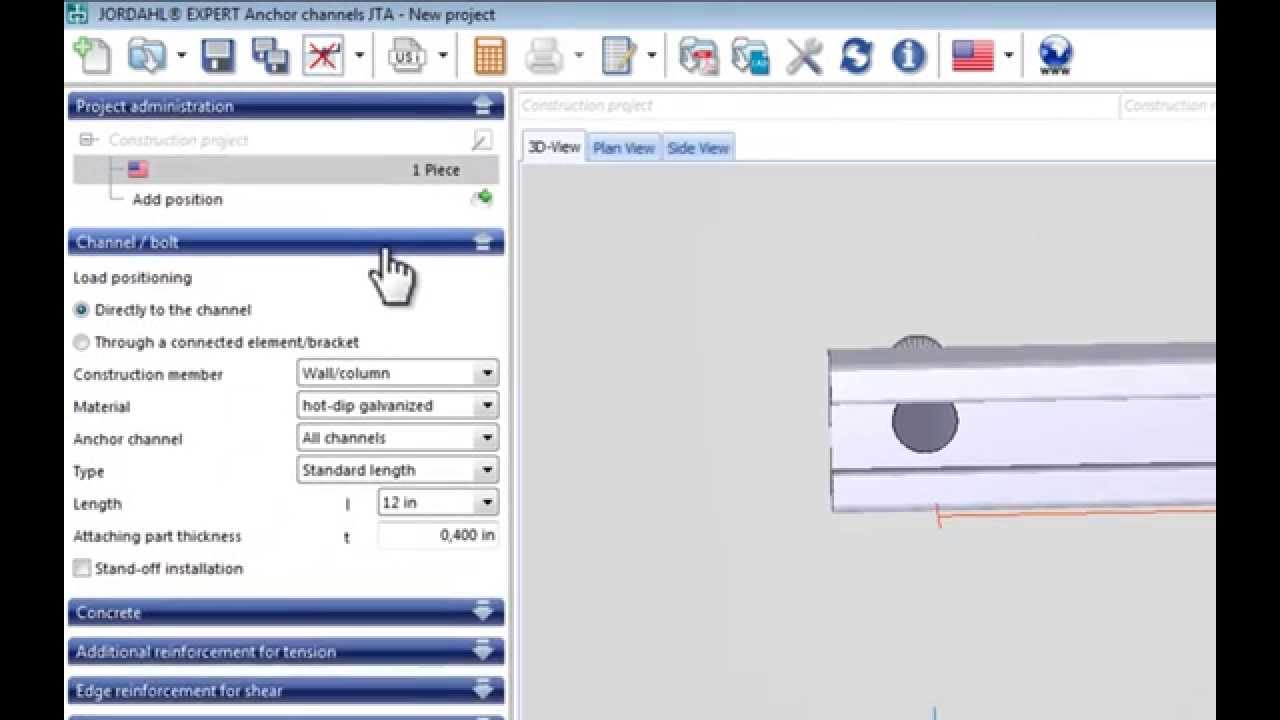Click the blue refresh arrows icon
Image resolution: width=1280 pixels, height=720 pixels.
pyautogui.click(x=856, y=55)
